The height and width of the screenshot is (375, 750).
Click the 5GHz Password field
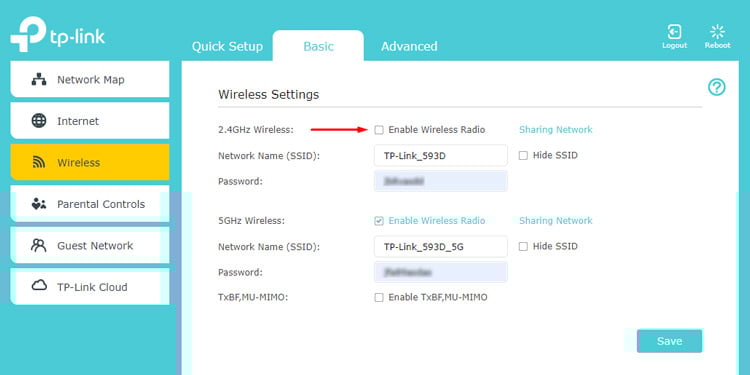[x=441, y=272]
